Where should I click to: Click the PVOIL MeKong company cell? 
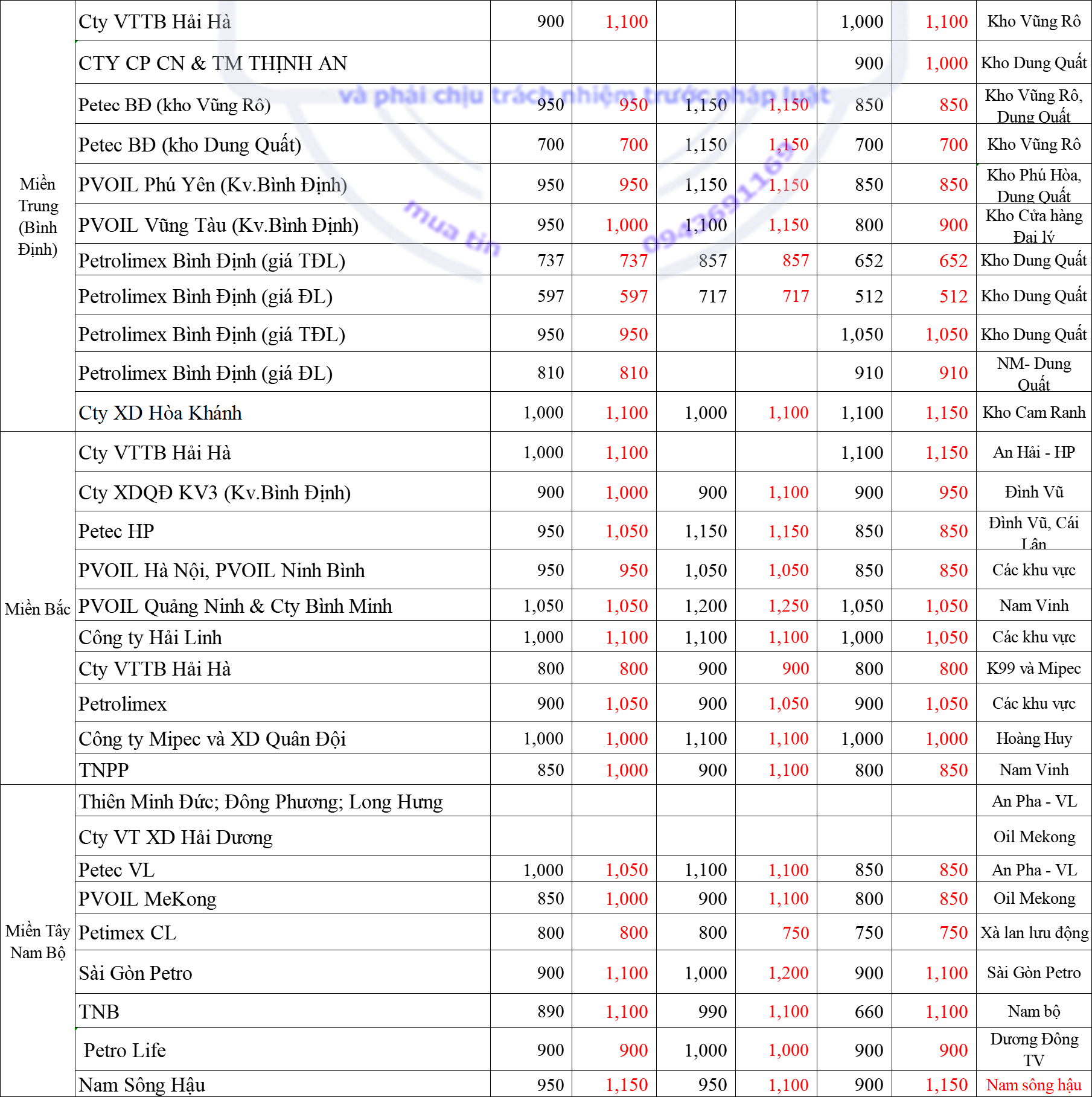click(x=283, y=898)
